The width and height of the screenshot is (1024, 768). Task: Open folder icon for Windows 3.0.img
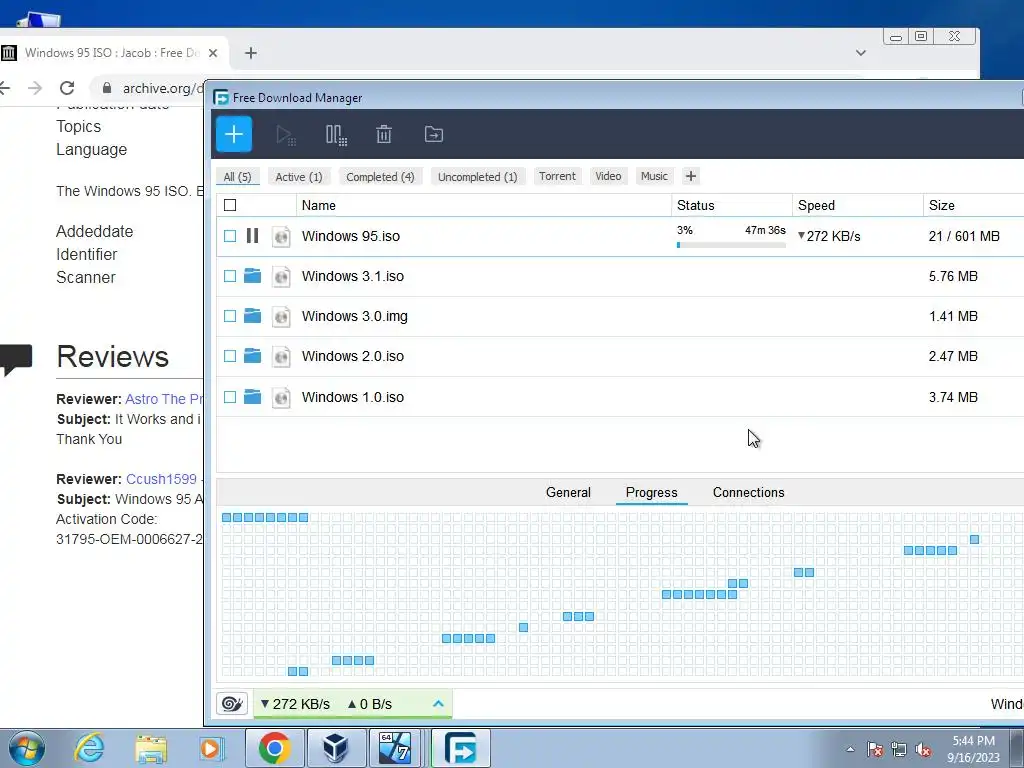coord(253,316)
